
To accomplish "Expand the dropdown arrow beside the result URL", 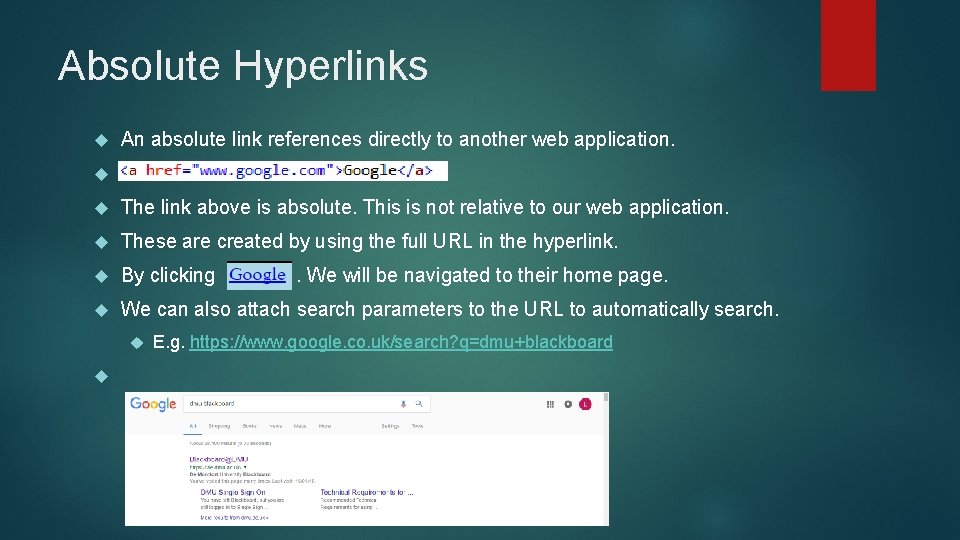I will click(x=245, y=467).
